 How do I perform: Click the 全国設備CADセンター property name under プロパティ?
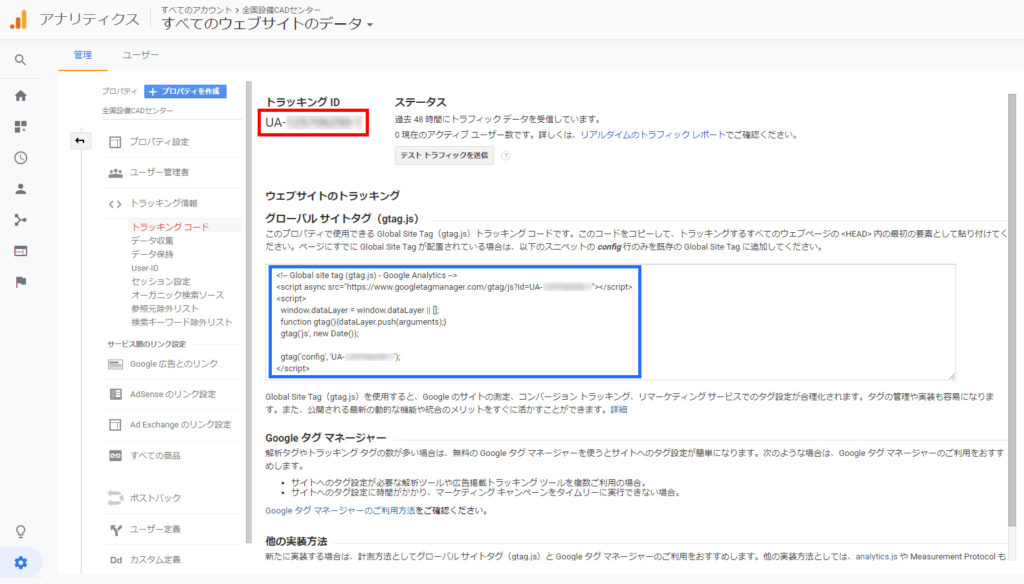pyautogui.click(x=137, y=111)
